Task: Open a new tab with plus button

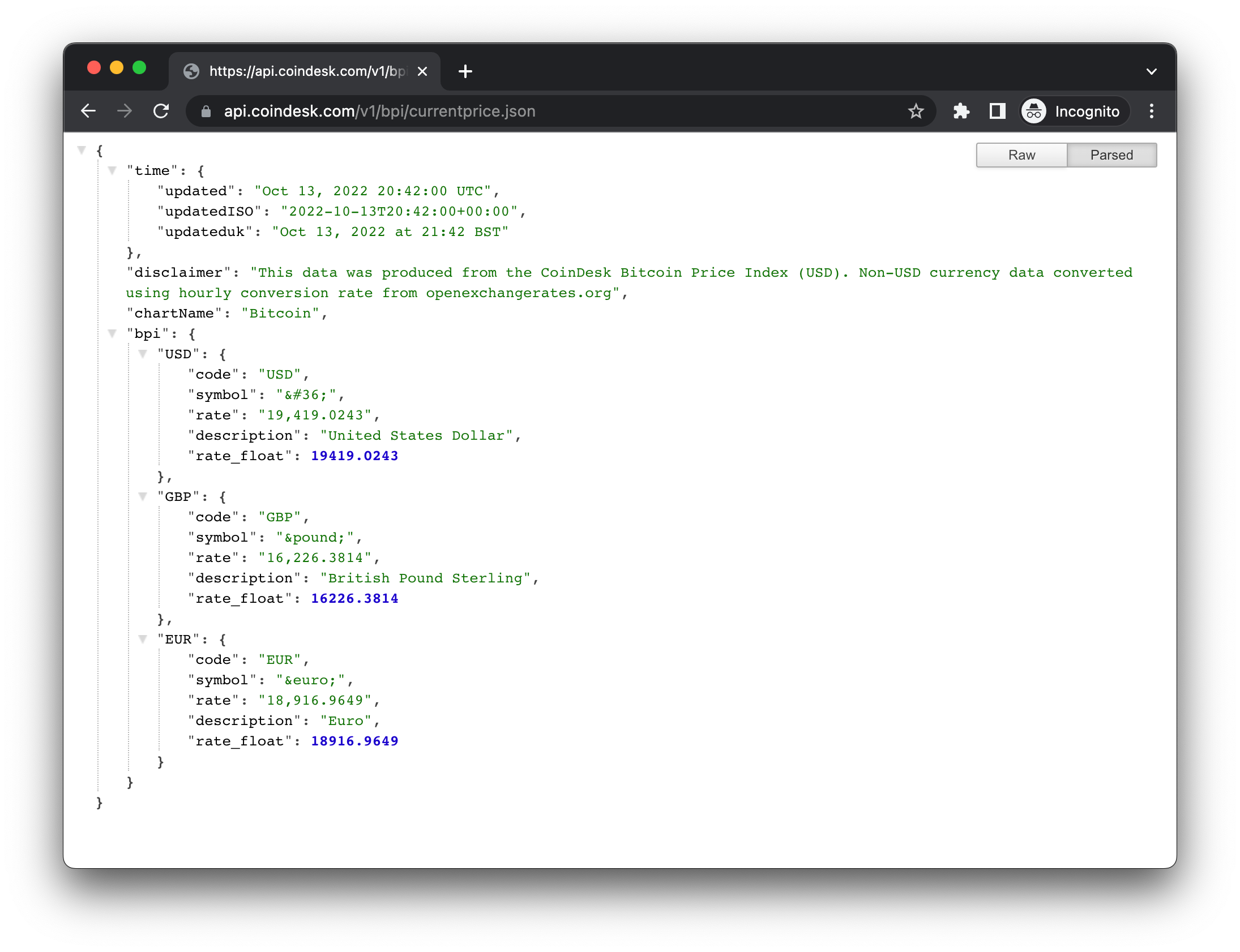Action: tap(465, 71)
